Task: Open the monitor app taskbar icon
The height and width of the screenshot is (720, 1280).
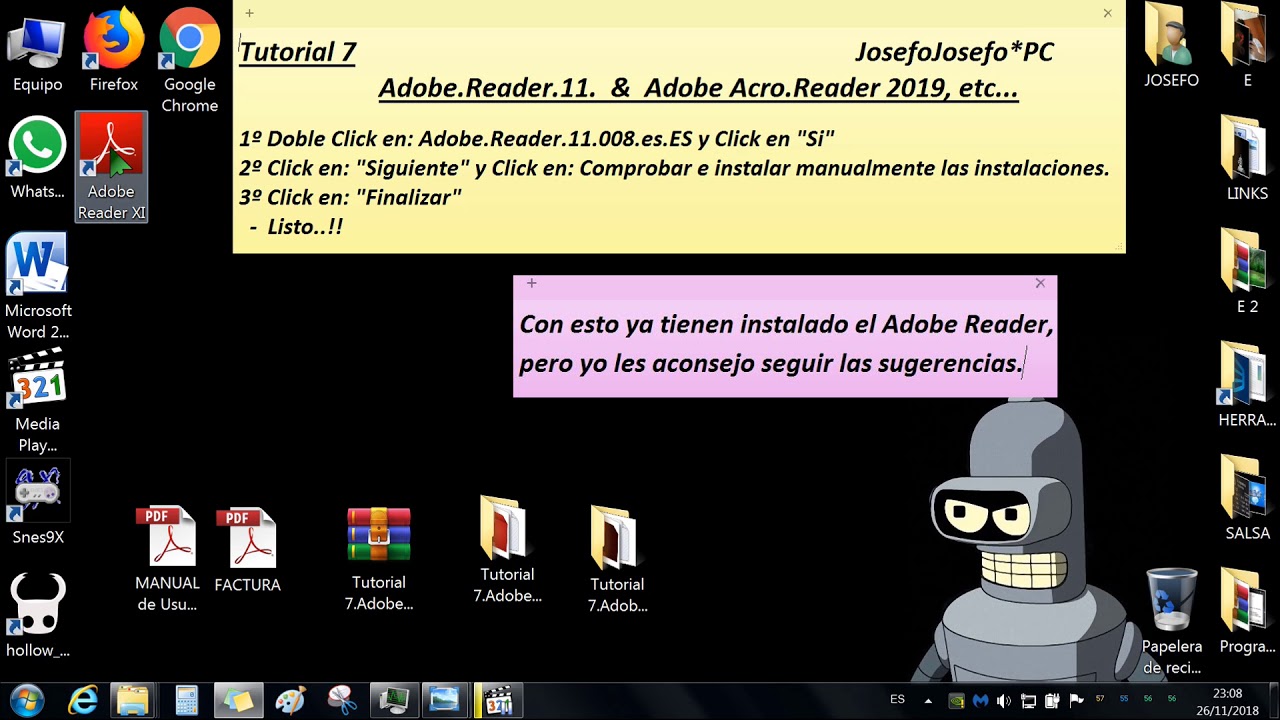Action: pyautogui.click(x=394, y=700)
